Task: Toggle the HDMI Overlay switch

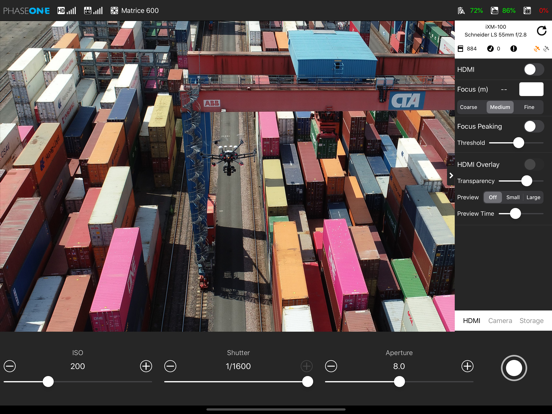Action: [x=534, y=164]
